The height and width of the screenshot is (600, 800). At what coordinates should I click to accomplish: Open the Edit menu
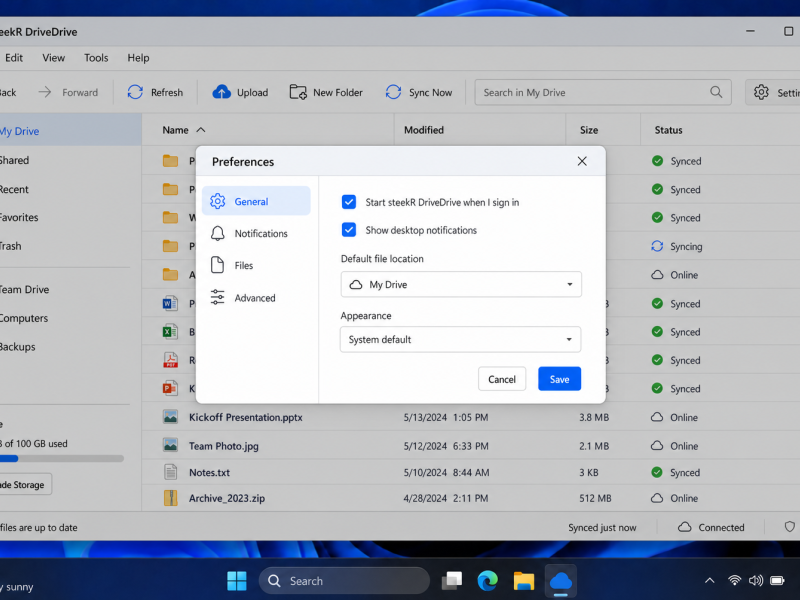(14, 58)
